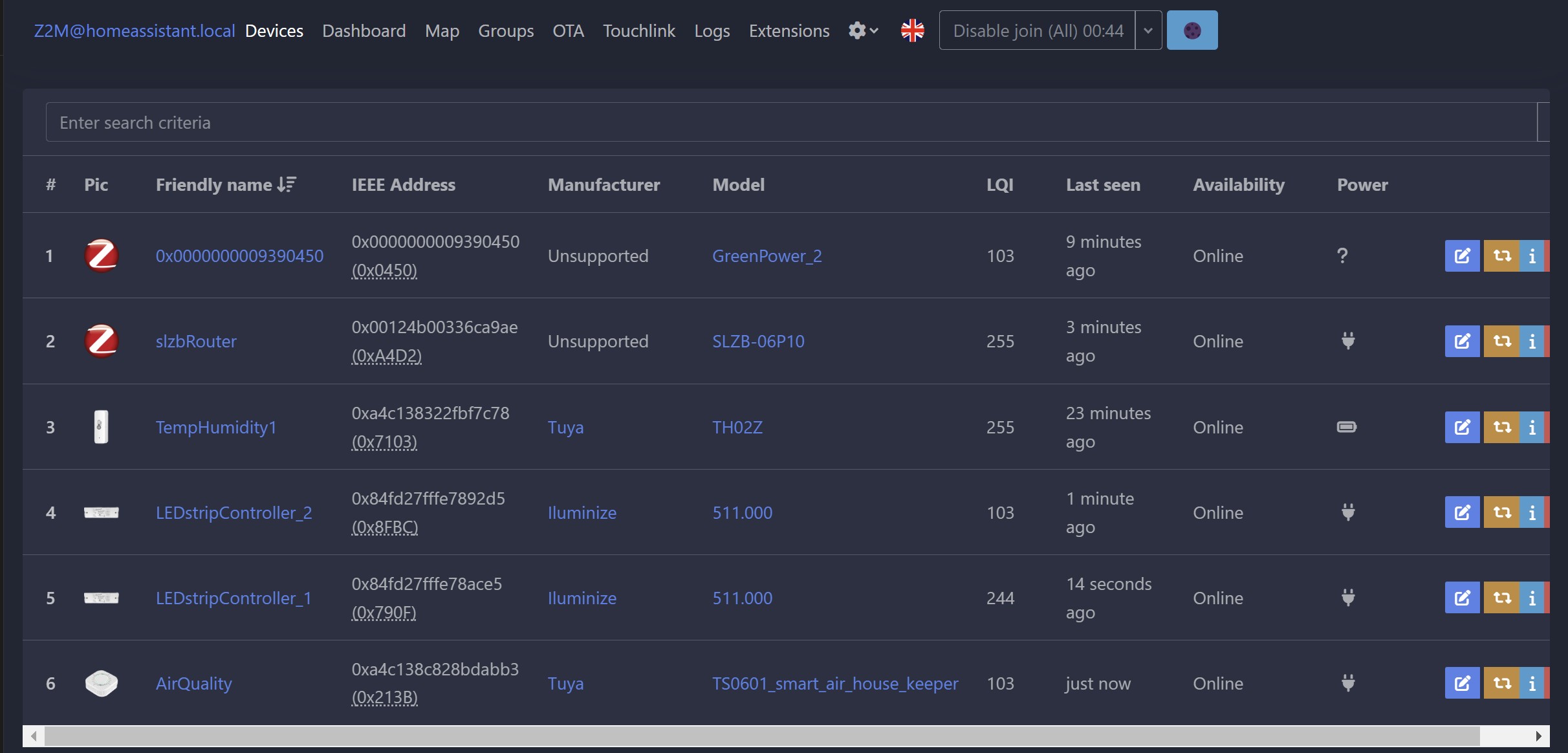The height and width of the screenshot is (753, 1568).
Task: Click reconfigure icon for GreenPower_2 device
Action: tap(1501, 256)
